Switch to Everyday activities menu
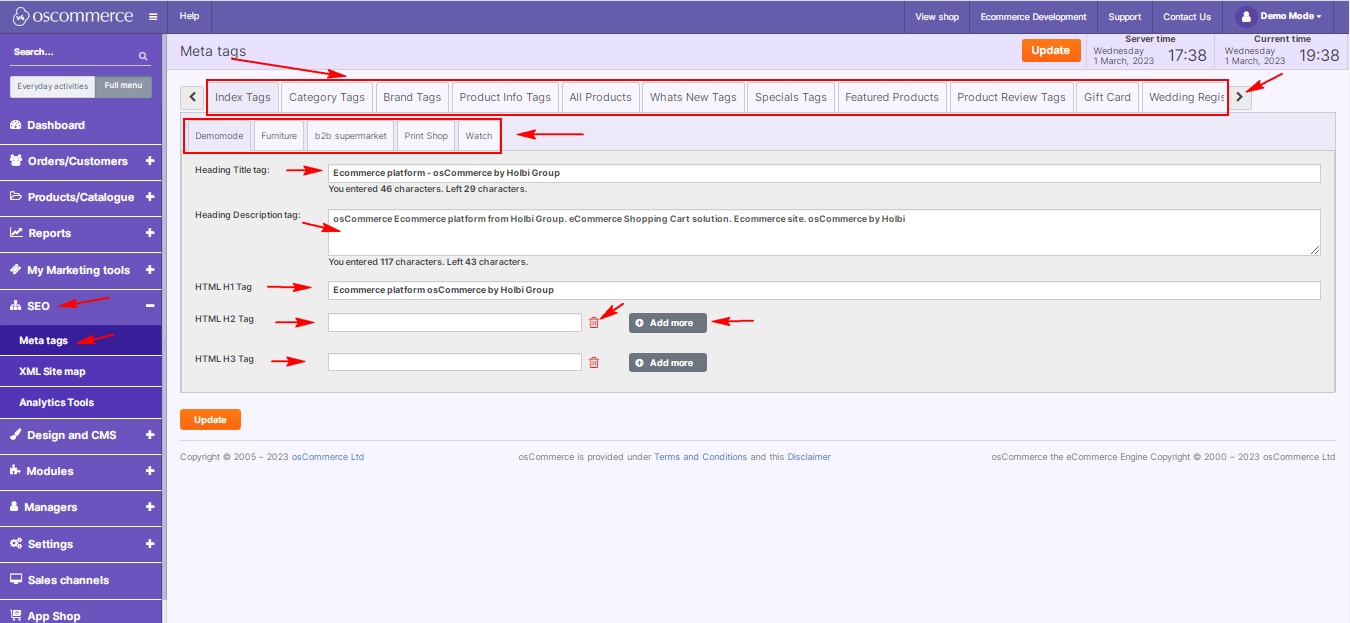The width and height of the screenshot is (1350, 623). pos(53,86)
